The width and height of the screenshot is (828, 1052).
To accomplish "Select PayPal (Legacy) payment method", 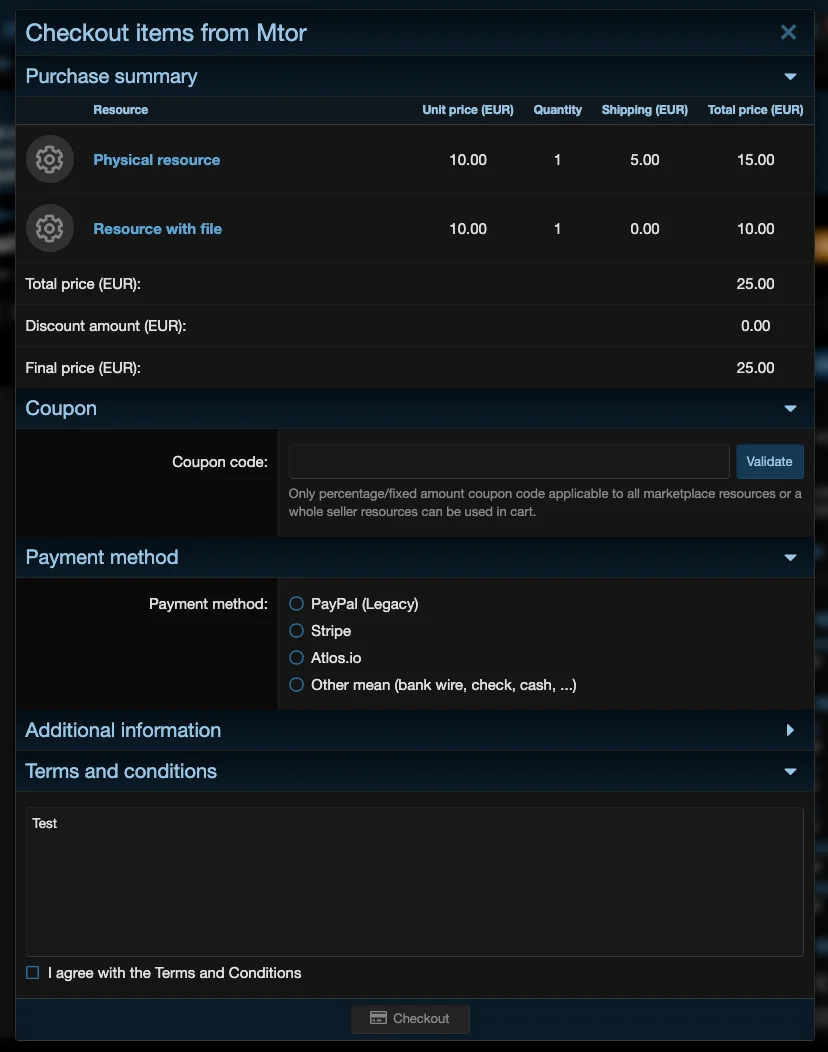I will click(x=296, y=604).
